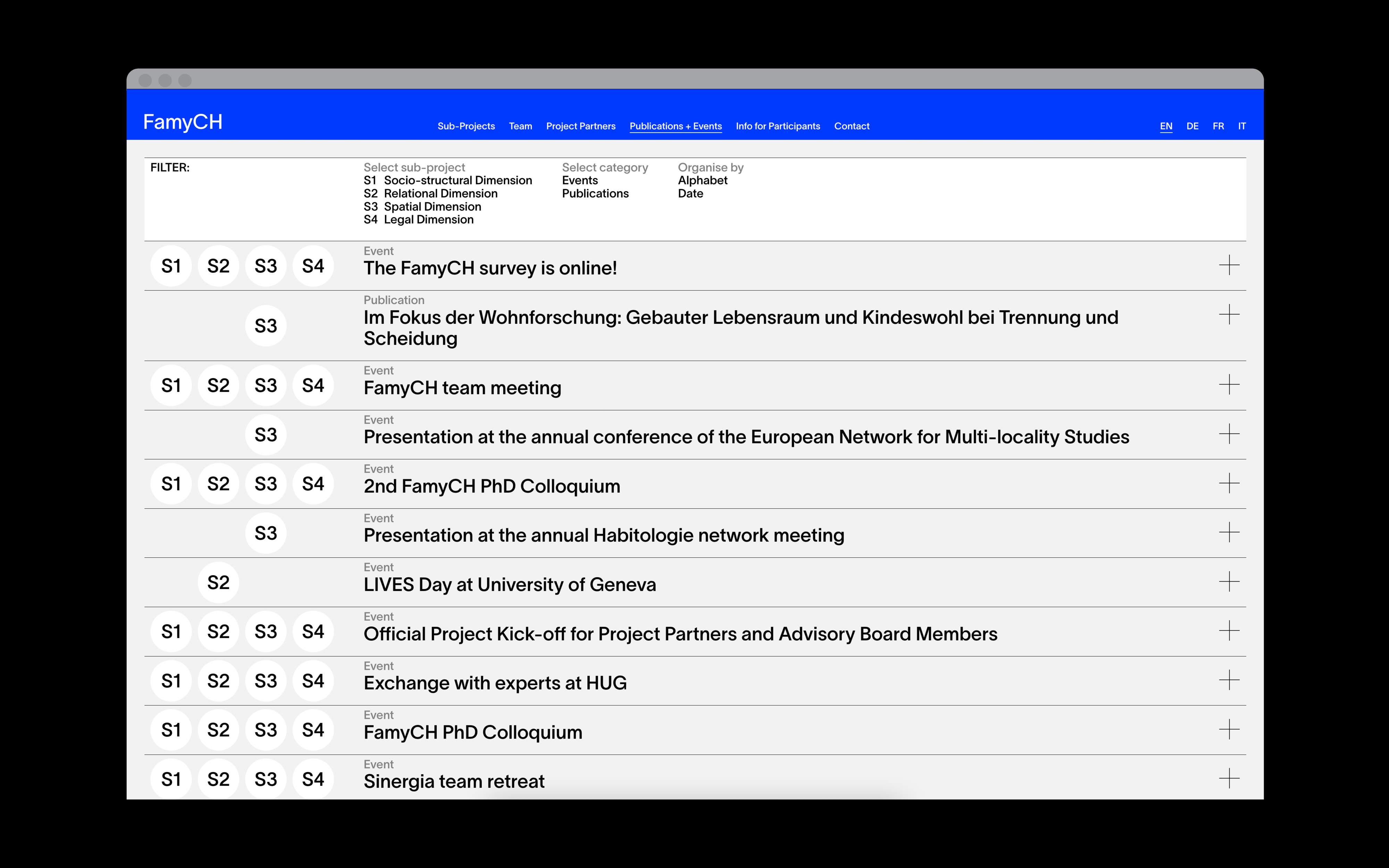The height and width of the screenshot is (868, 1389).
Task: Click plus icon for Exchange with experts at HUG
Action: tap(1229, 680)
